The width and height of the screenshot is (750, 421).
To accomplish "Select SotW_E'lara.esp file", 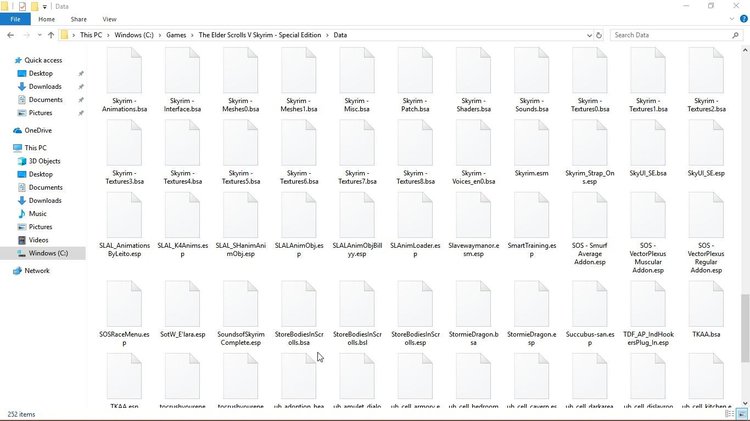I will [x=182, y=310].
